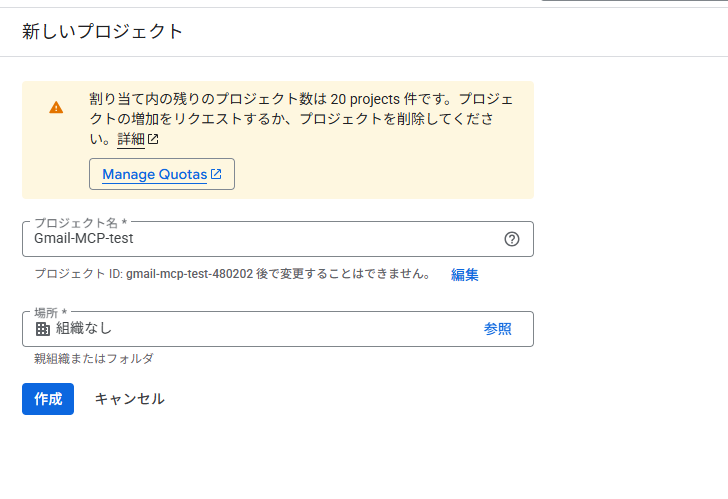Image resolution: width=728 pixels, height=499 pixels.
Task: Click the 場所 field label
Action: point(51,312)
